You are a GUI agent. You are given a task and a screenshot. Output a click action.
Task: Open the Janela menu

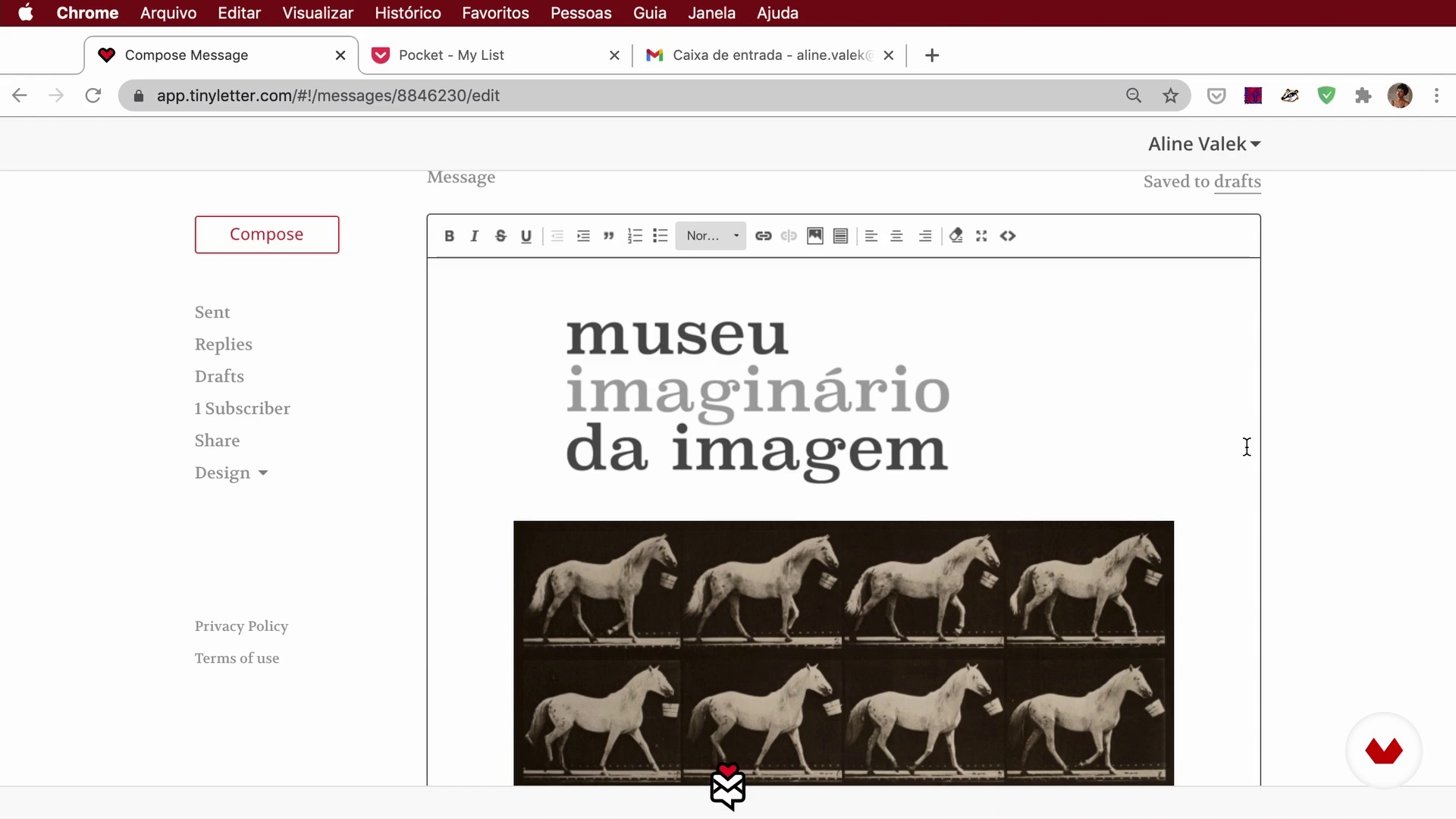point(711,13)
